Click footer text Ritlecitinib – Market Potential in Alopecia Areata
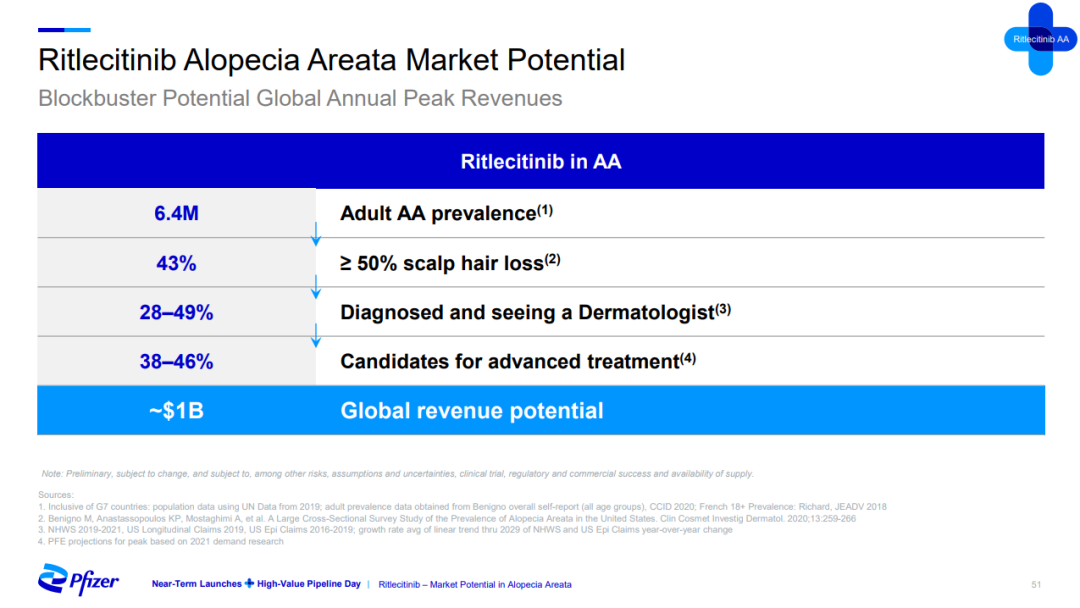Image resolution: width=1080 pixels, height=608 pixels. [475, 585]
